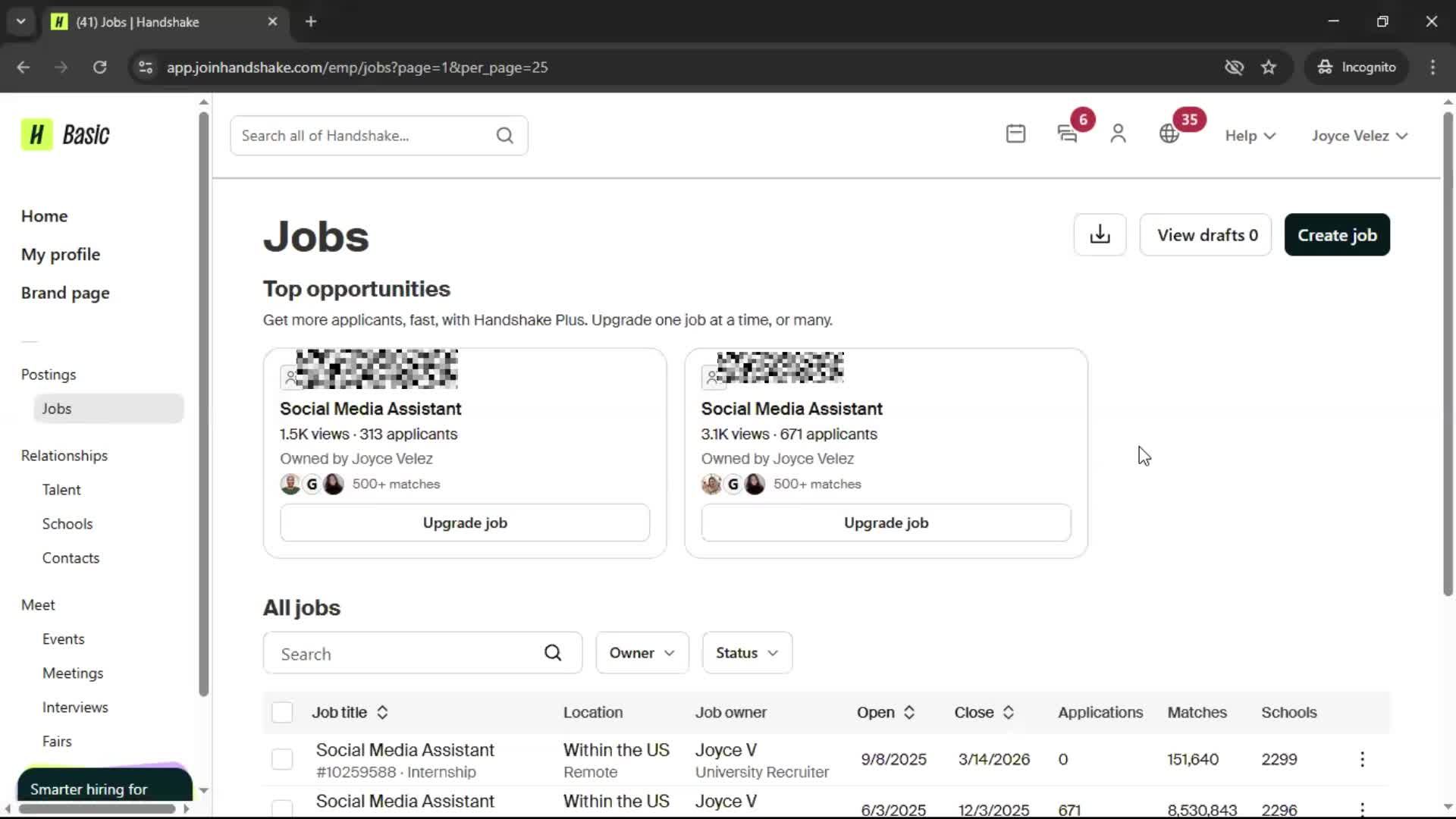Open Events under Meet
1456x819 pixels.
click(x=63, y=639)
